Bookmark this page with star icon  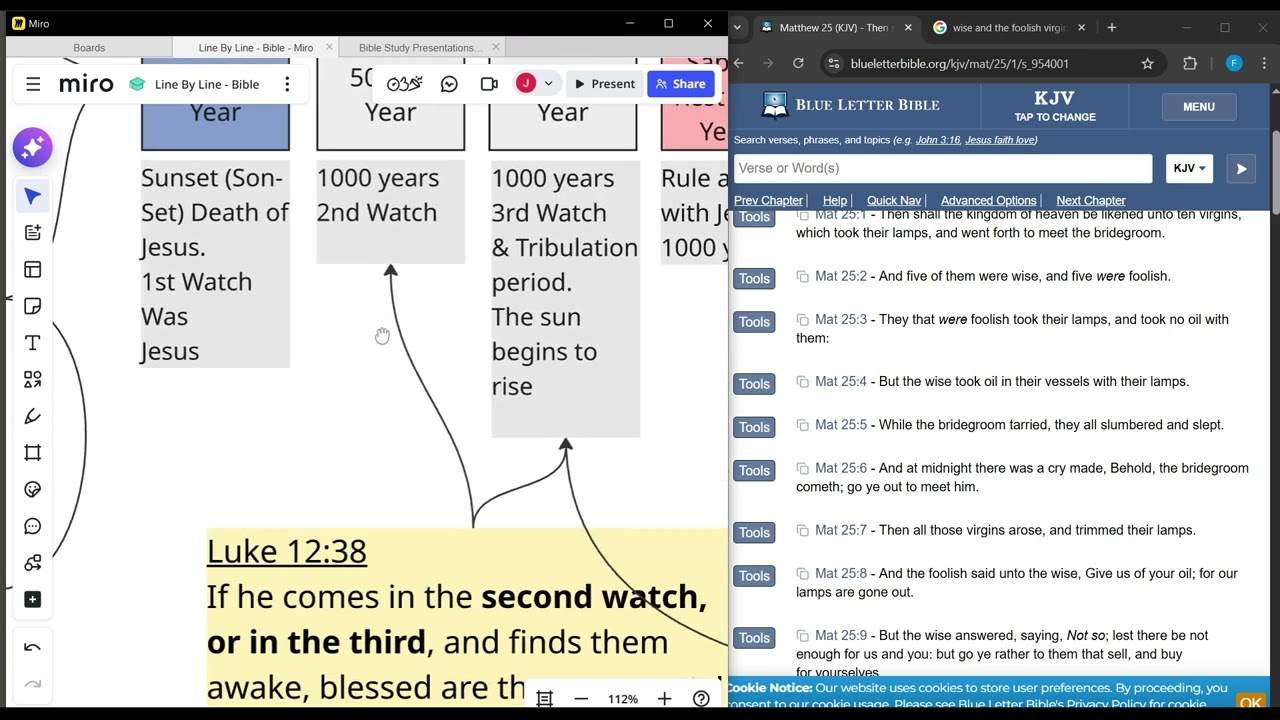(x=1147, y=63)
